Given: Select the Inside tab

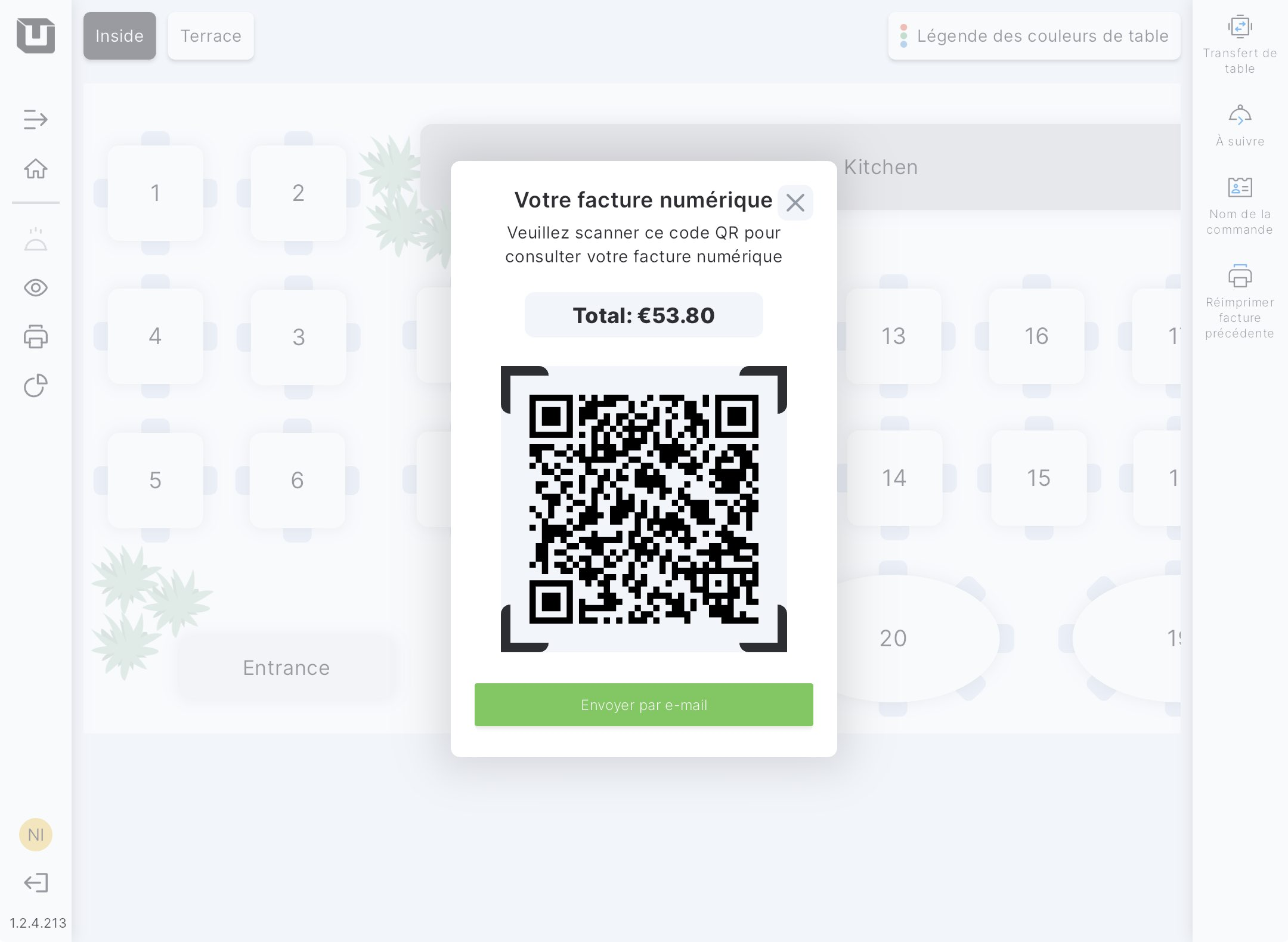Looking at the screenshot, I should 119,36.
